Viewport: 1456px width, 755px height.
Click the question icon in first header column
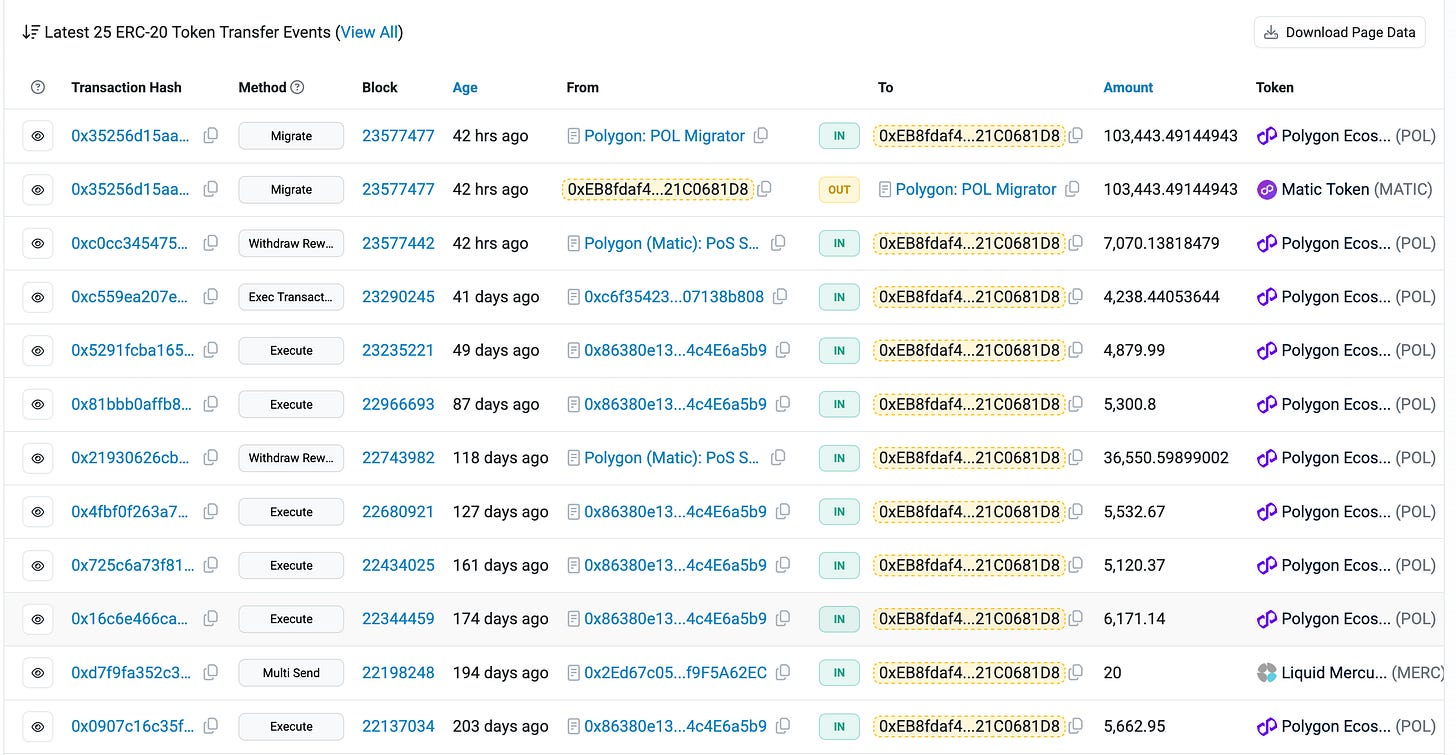pos(38,87)
